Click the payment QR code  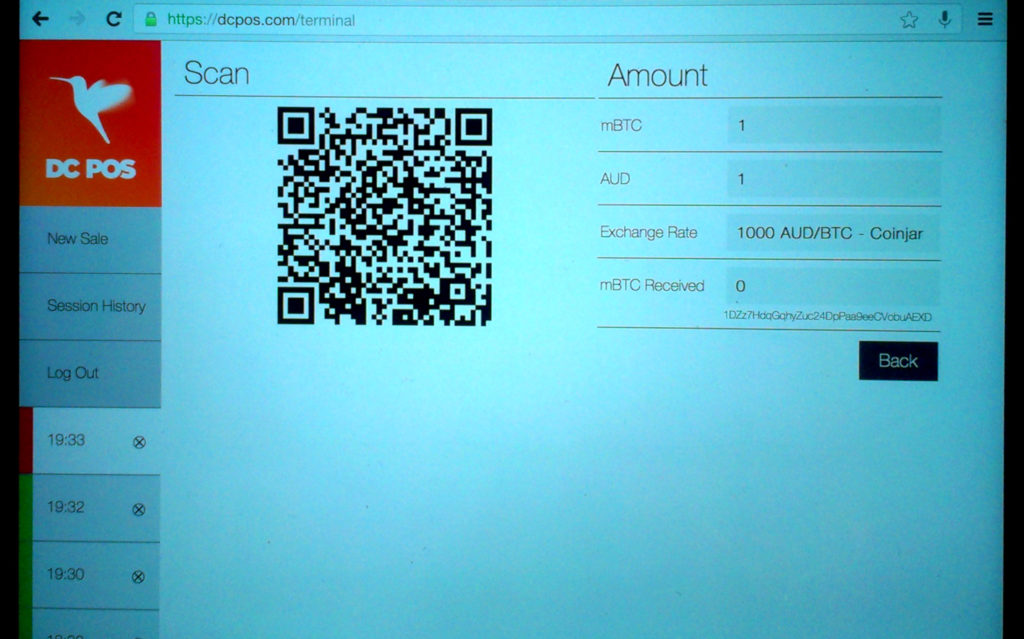(385, 216)
